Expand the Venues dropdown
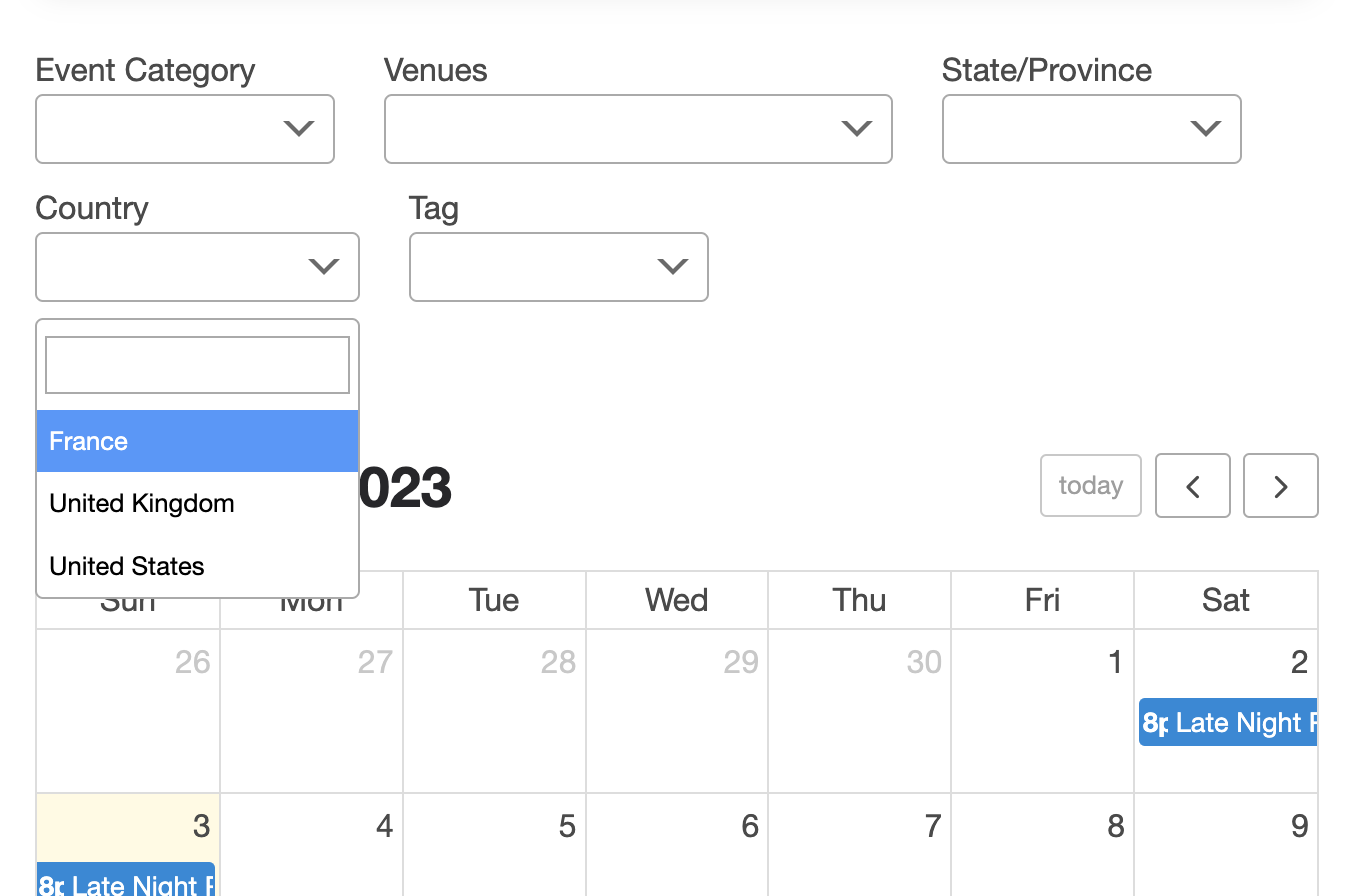This screenshot has height=896, width=1352. tap(638, 129)
